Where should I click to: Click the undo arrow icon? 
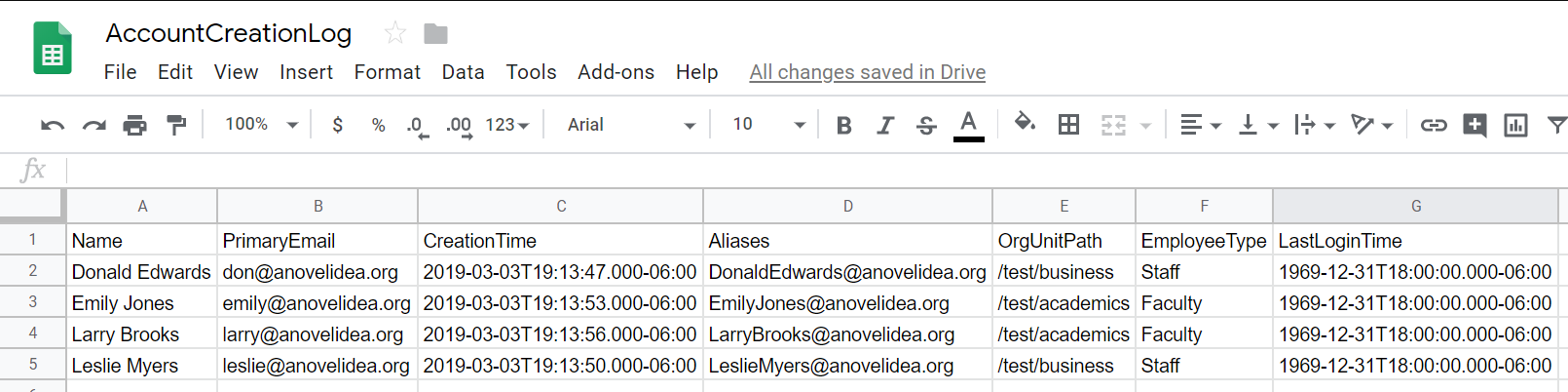click(x=53, y=125)
